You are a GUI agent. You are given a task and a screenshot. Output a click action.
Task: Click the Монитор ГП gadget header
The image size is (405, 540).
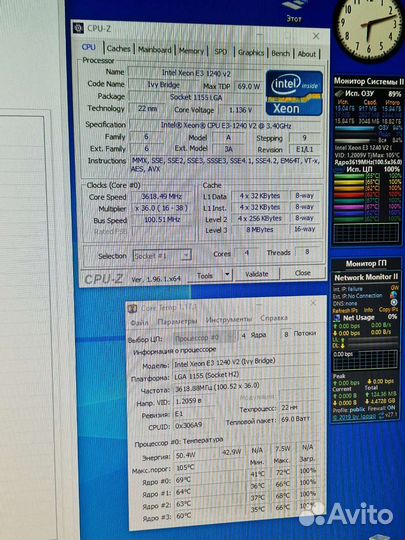[366, 264]
